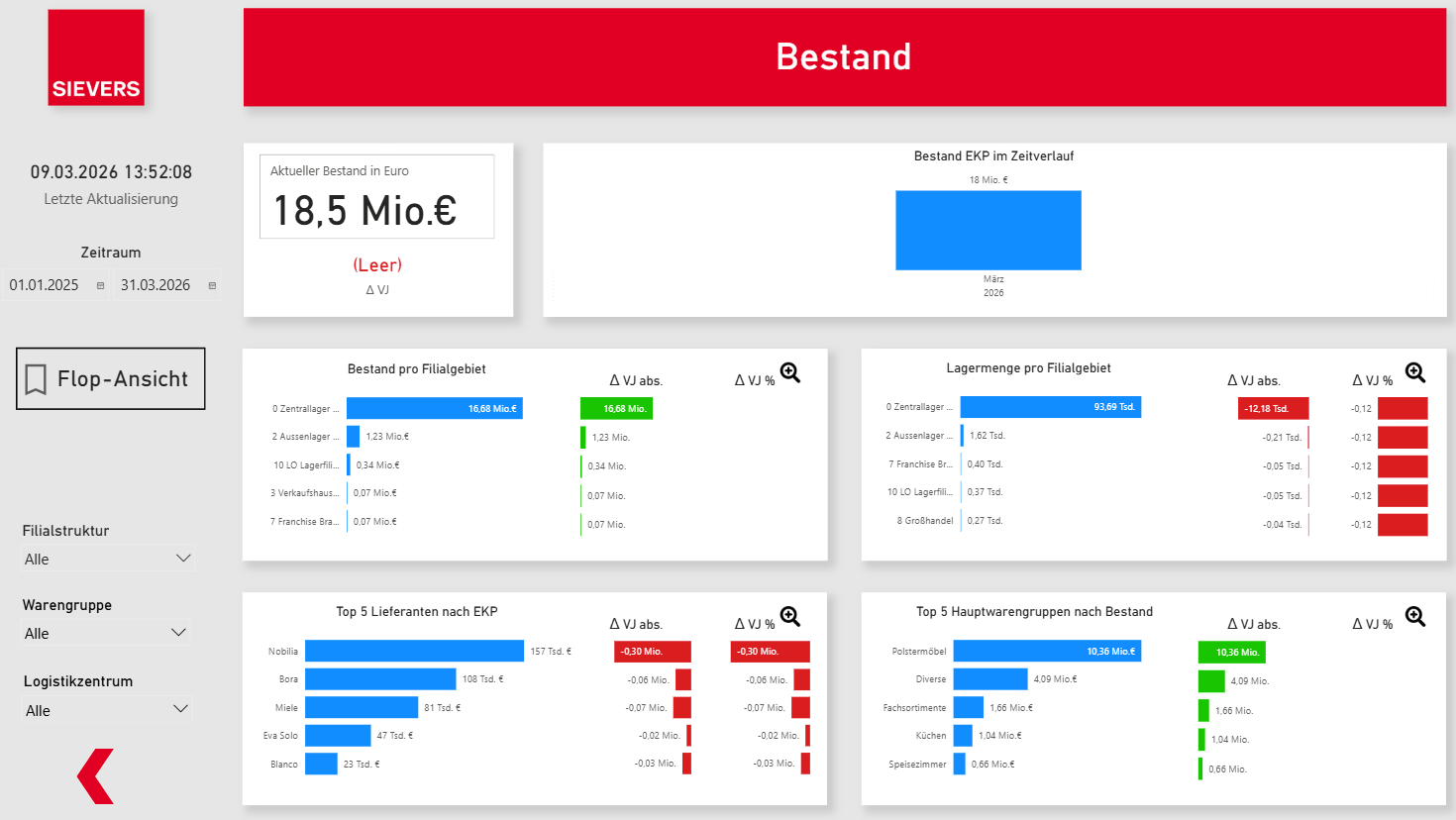
Task: Click magnifier icon on Bestand pro Filialgebiet
Action: pos(789,373)
